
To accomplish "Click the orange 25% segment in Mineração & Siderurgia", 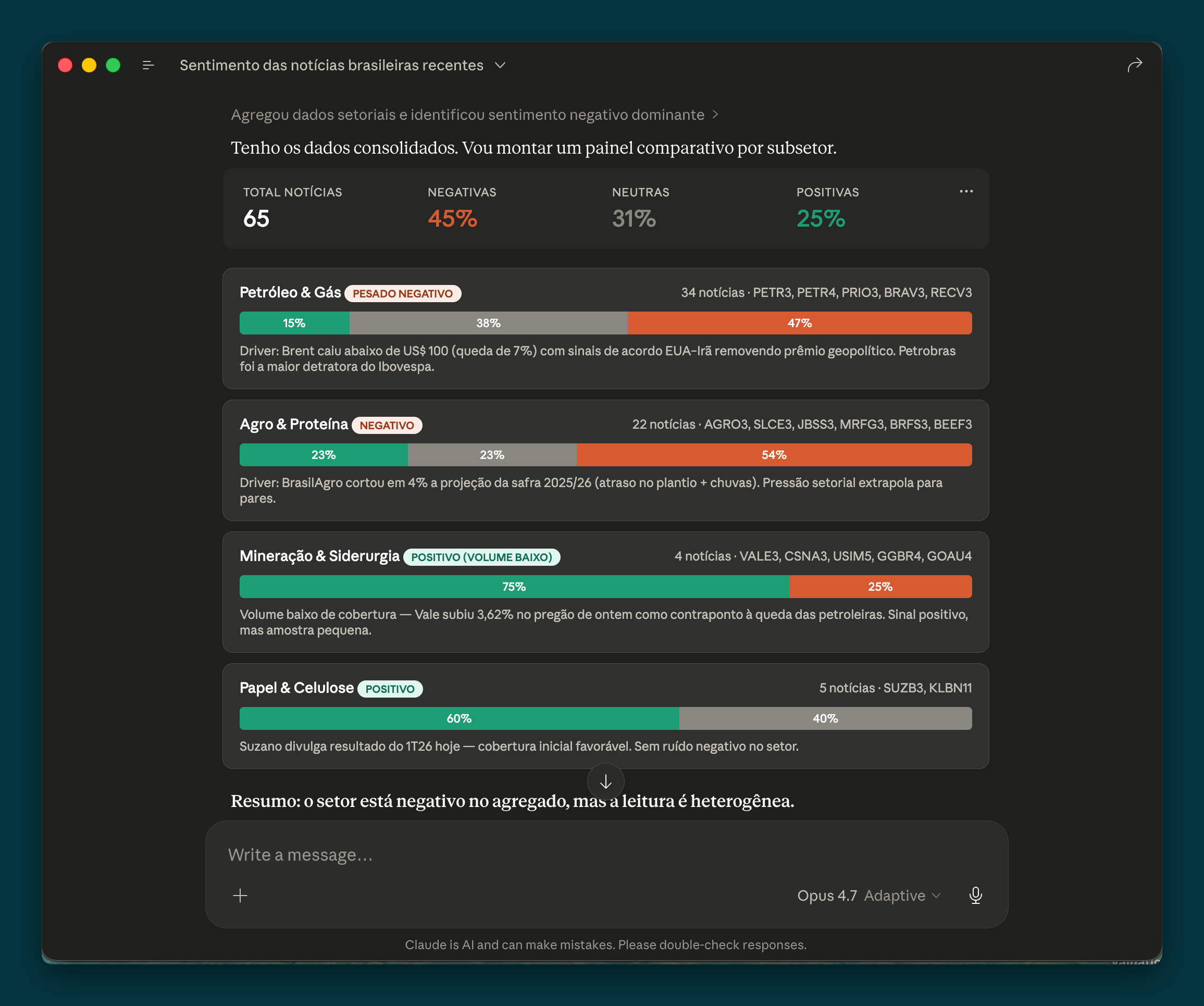I will click(880, 587).
